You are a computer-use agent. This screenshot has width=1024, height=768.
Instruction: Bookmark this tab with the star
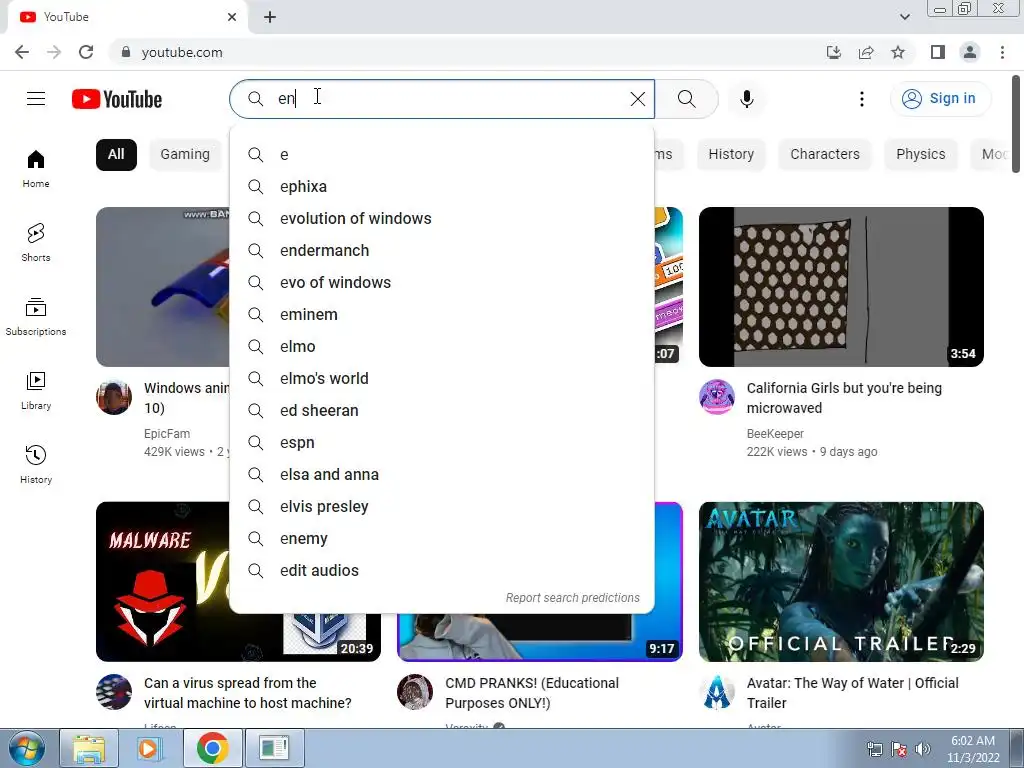898,52
